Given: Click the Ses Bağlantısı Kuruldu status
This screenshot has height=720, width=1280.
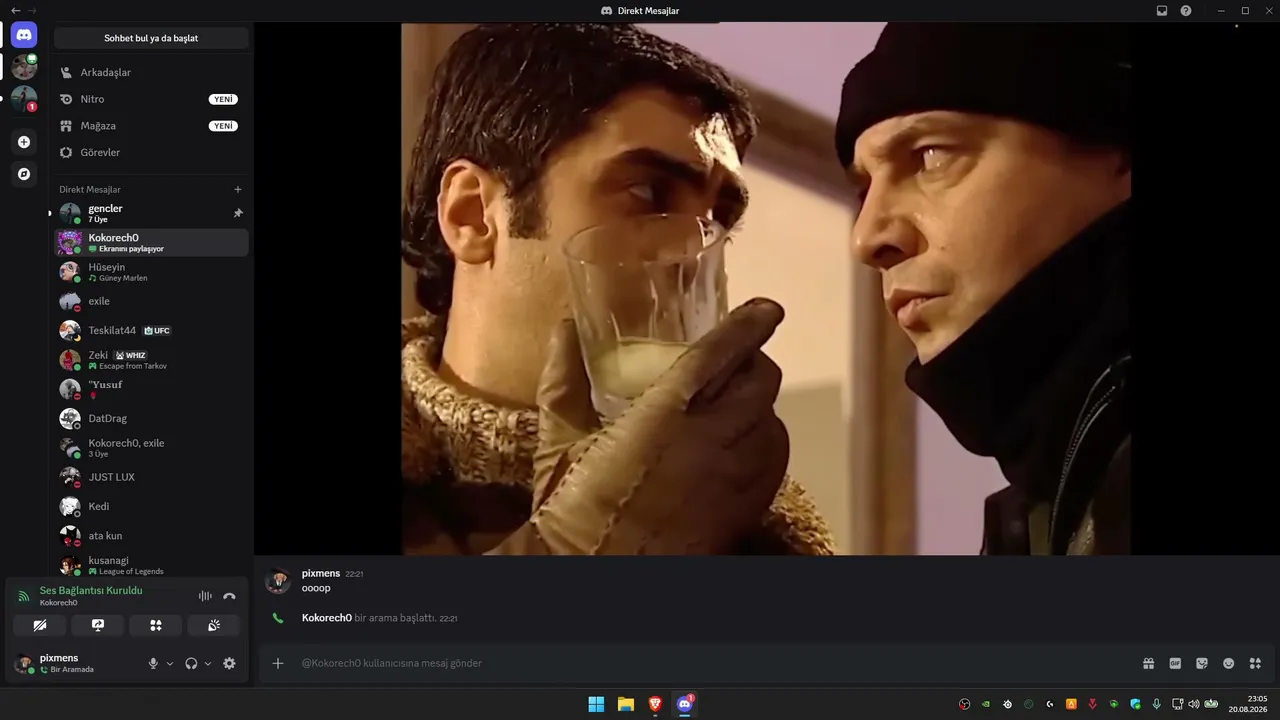Looking at the screenshot, I should pyautogui.click(x=91, y=590).
